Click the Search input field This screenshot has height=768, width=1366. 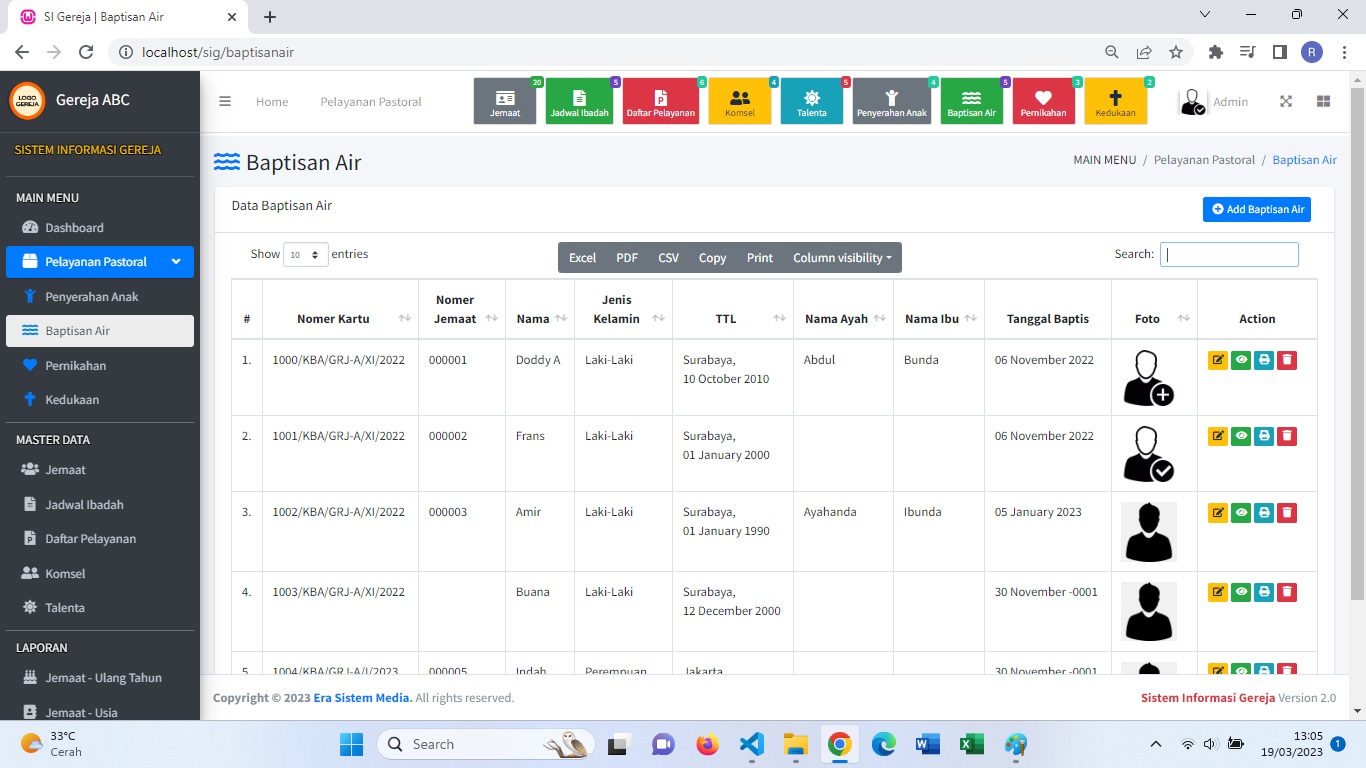point(1229,255)
